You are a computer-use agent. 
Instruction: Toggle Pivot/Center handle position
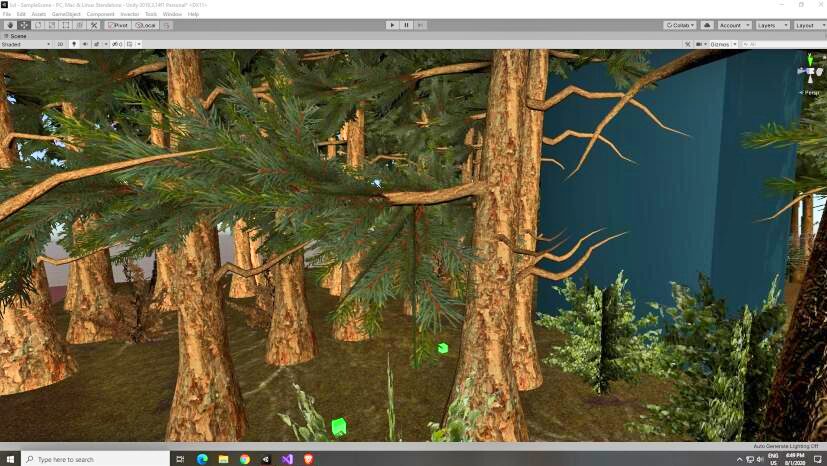[x=118, y=25]
